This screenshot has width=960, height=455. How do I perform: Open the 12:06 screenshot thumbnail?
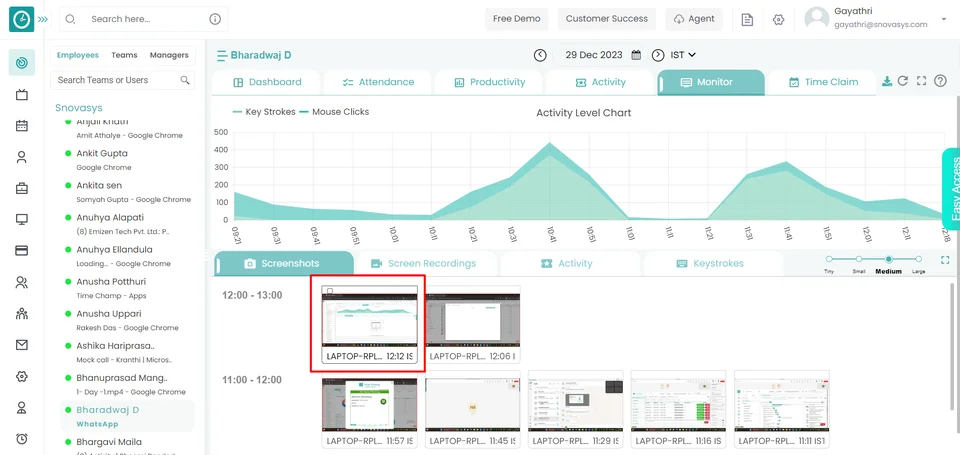pos(473,320)
